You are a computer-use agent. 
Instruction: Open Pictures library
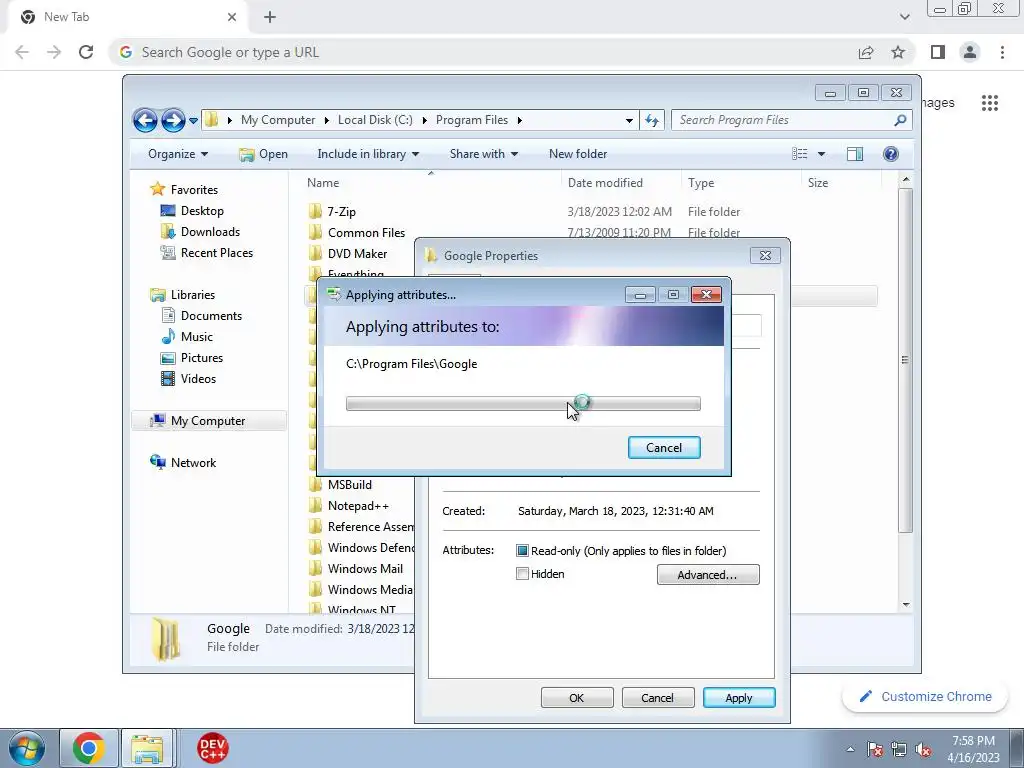[202, 358]
